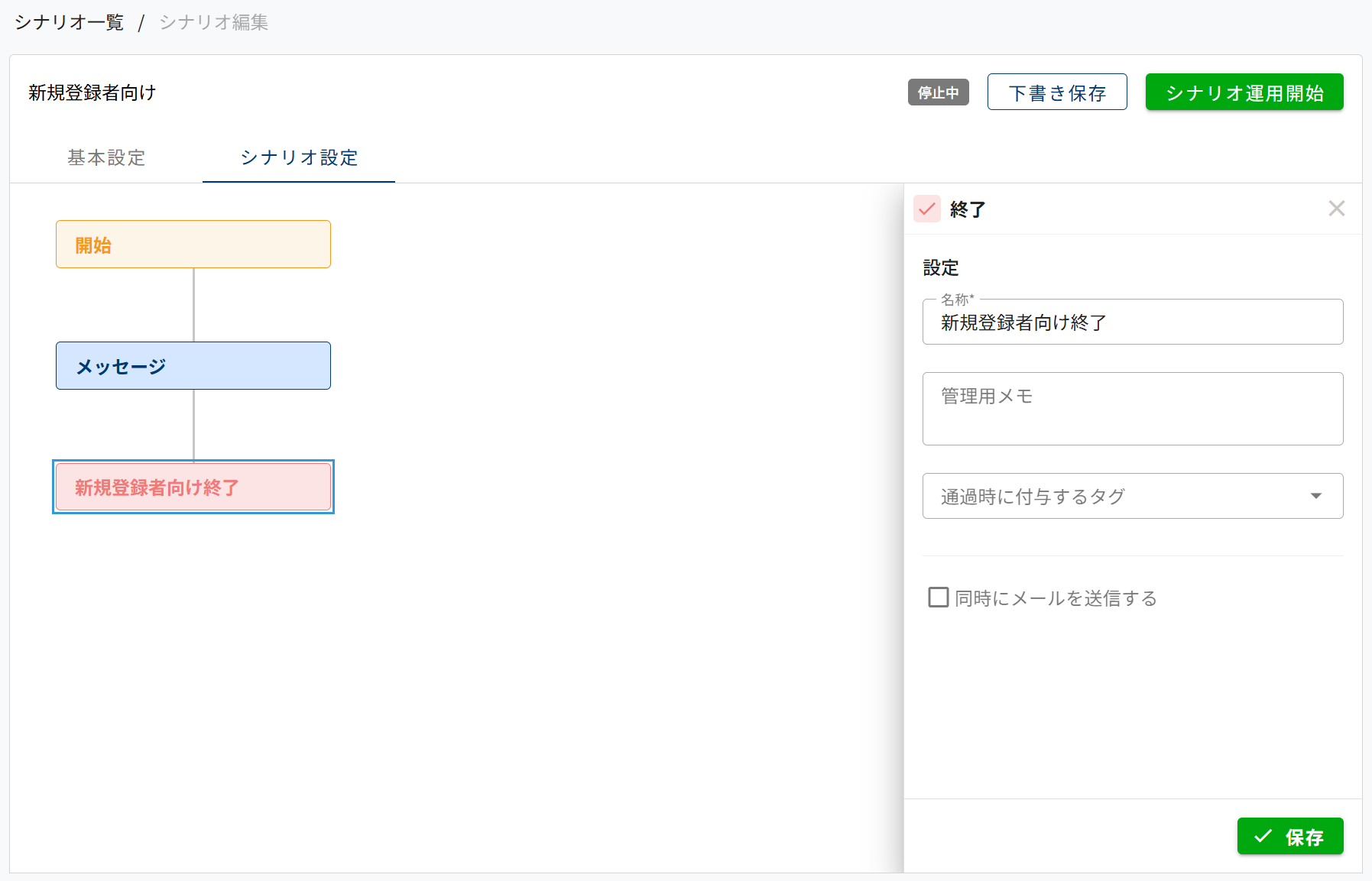This screenshot has width=1372, height=881.
Task: Click the 新規登録者向け scenario title
Action: [92, 92]
